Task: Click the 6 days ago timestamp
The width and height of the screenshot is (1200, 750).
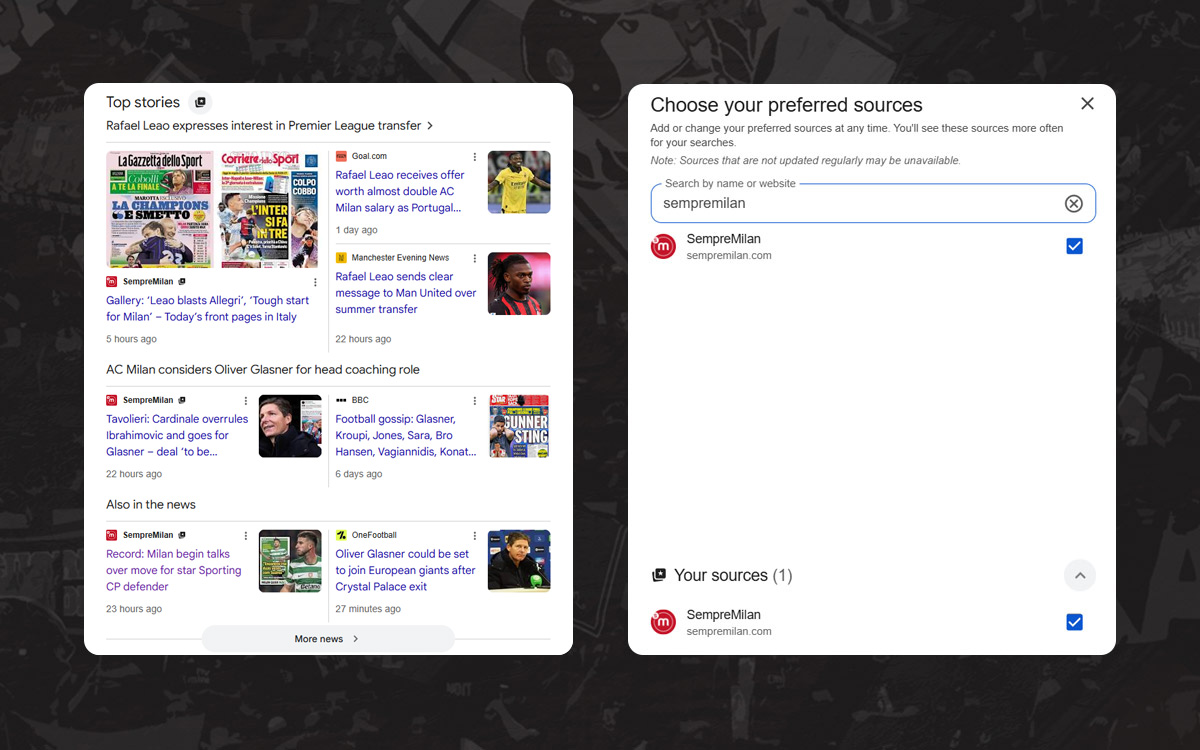Action: [359, 474]
